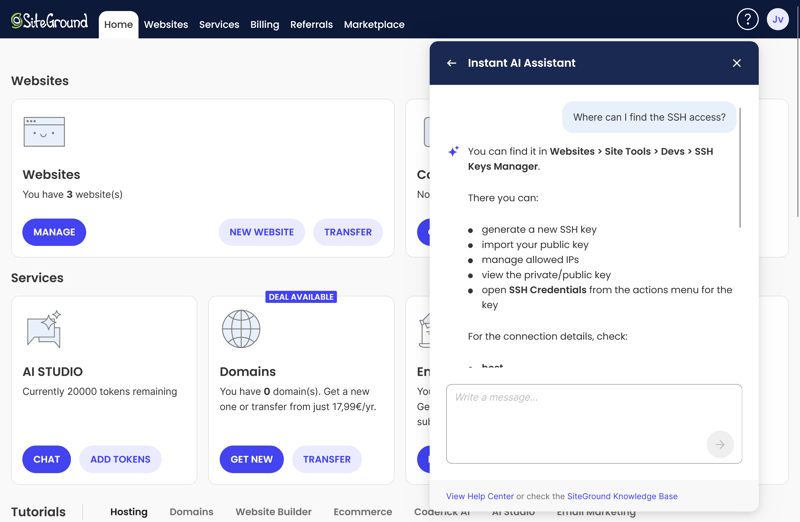This screenshot has width=800, height=522.
Task: Focus the Write a message input field
Action: (x=594, y=424)
